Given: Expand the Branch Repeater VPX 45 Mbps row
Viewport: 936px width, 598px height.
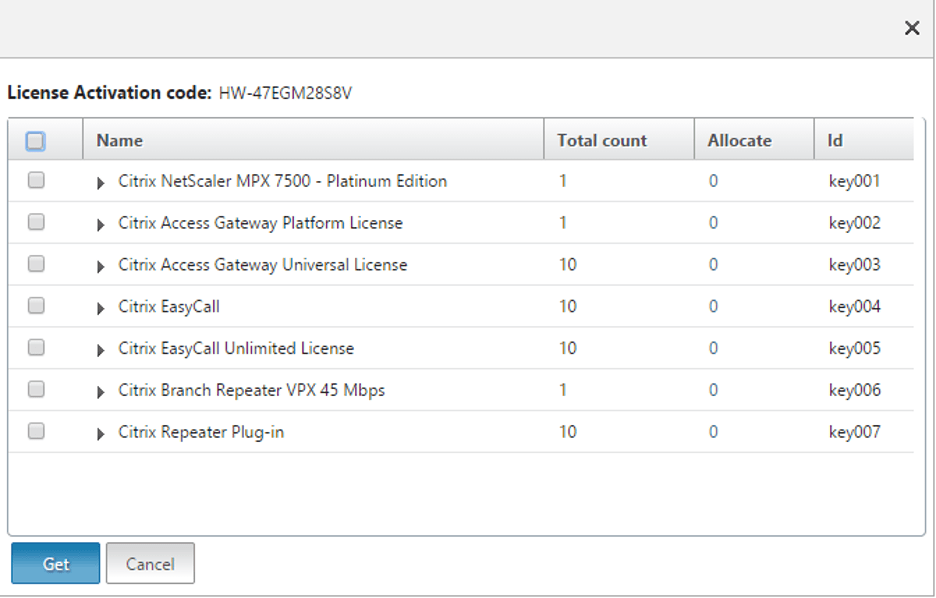Looking at the screenshot, I should click(100, 390).
